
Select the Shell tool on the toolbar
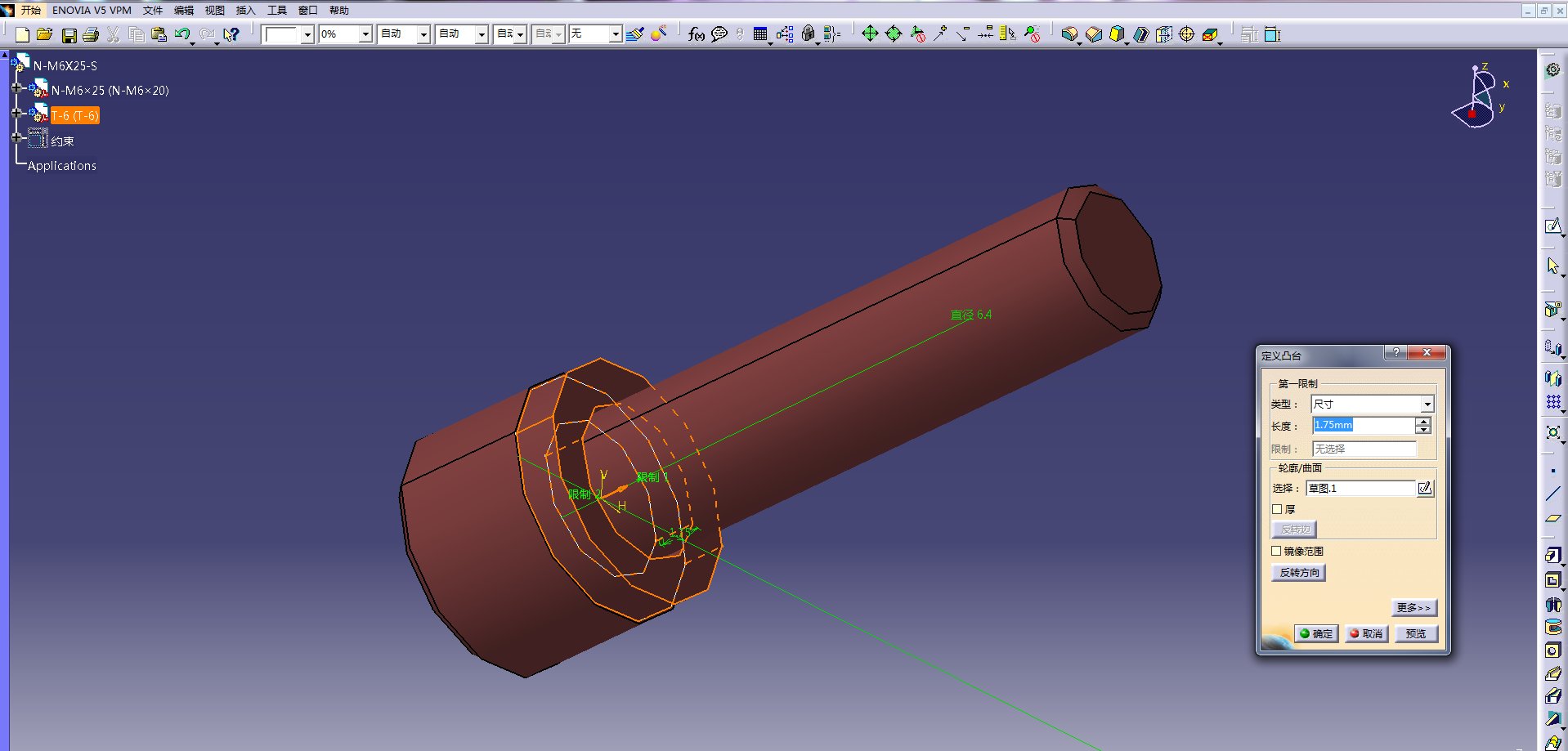click(1140, 34)
